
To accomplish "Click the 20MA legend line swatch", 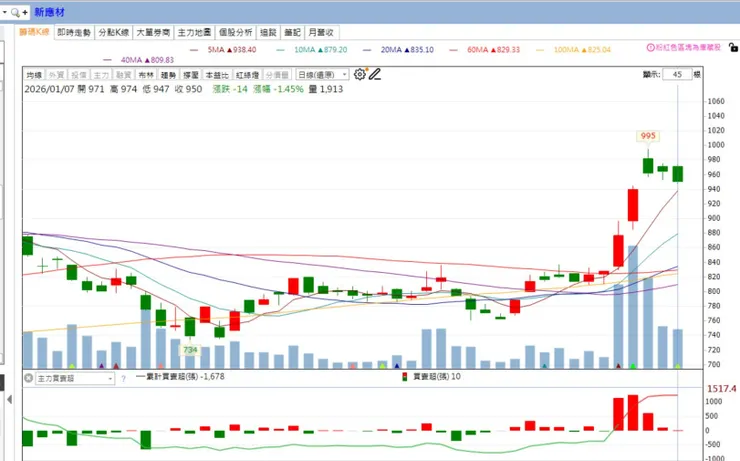I will pos(367,50).
